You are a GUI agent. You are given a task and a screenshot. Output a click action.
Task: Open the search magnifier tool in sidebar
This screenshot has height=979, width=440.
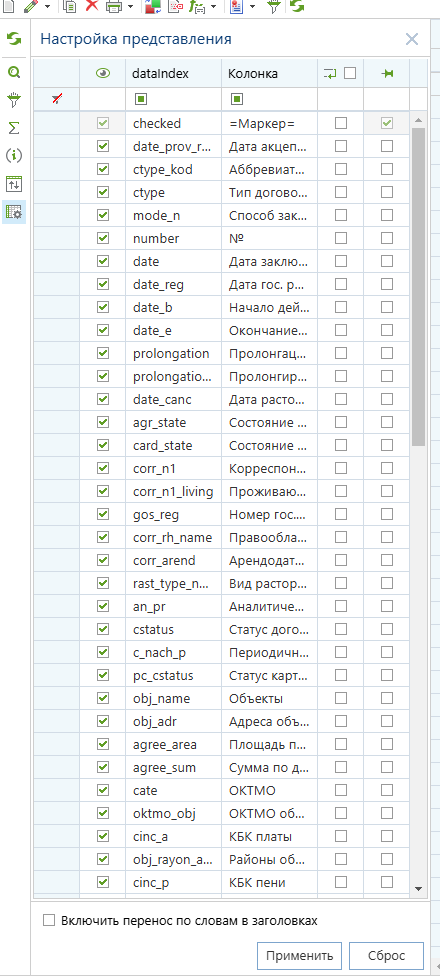point(14,72)
